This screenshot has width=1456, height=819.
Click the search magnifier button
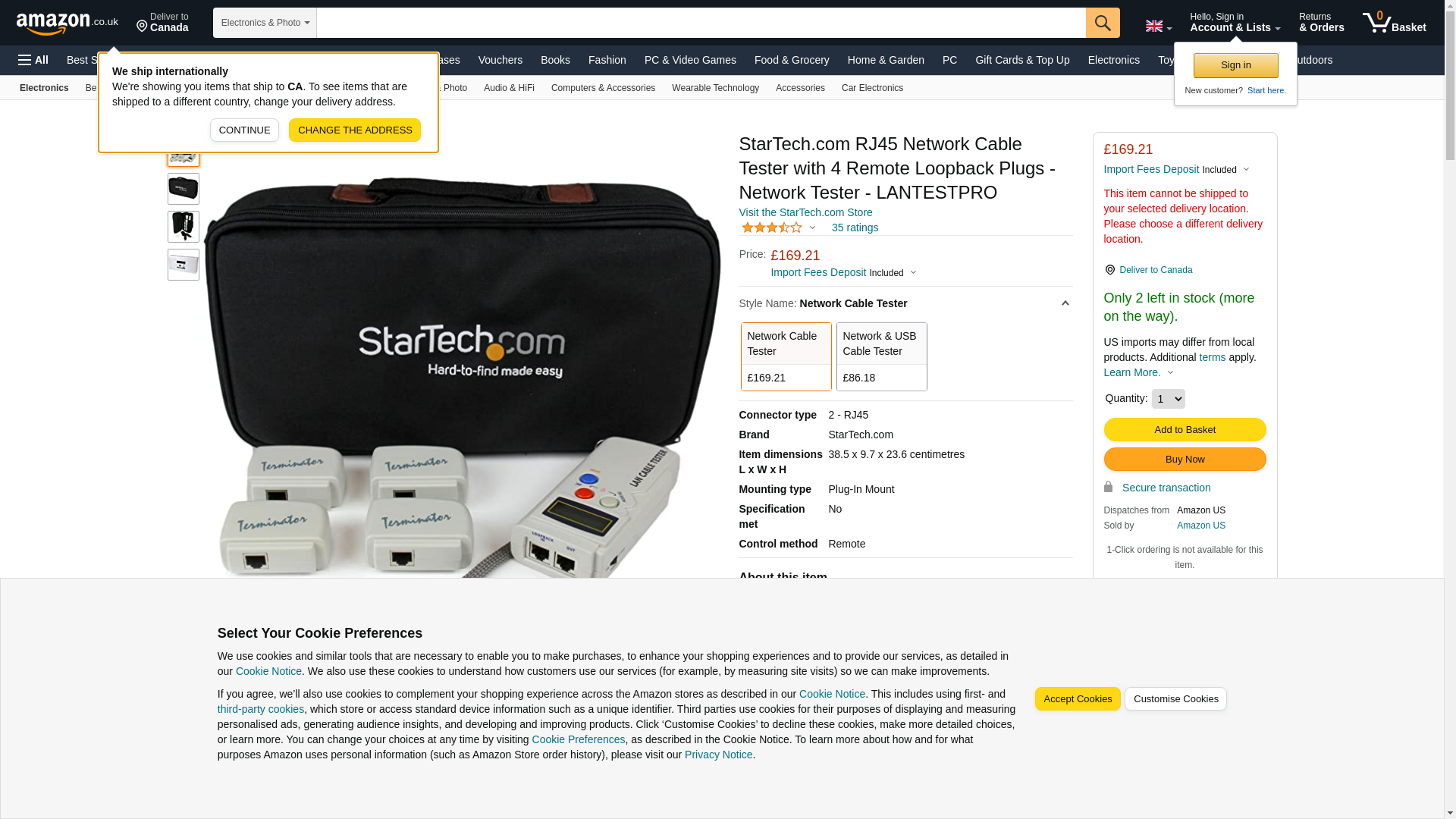[x=1103, y=23]
